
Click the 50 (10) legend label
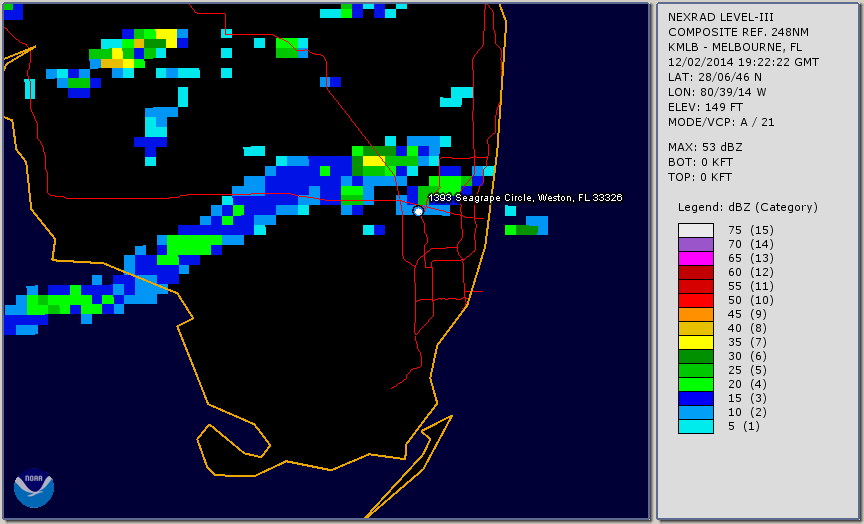coord(750,300)
